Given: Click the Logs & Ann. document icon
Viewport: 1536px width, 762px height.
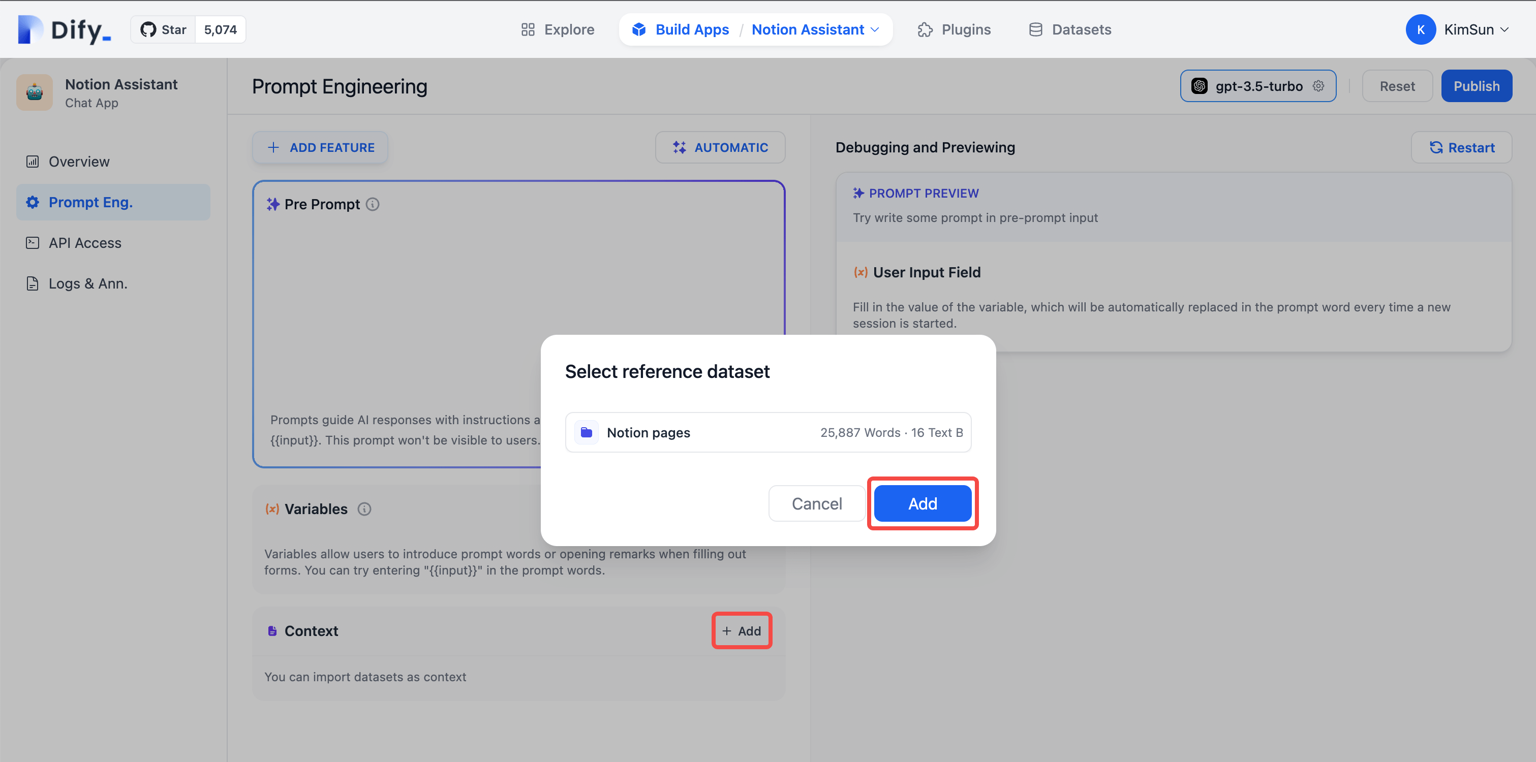Looking at the screenshot, I should [x=32, y=284].
